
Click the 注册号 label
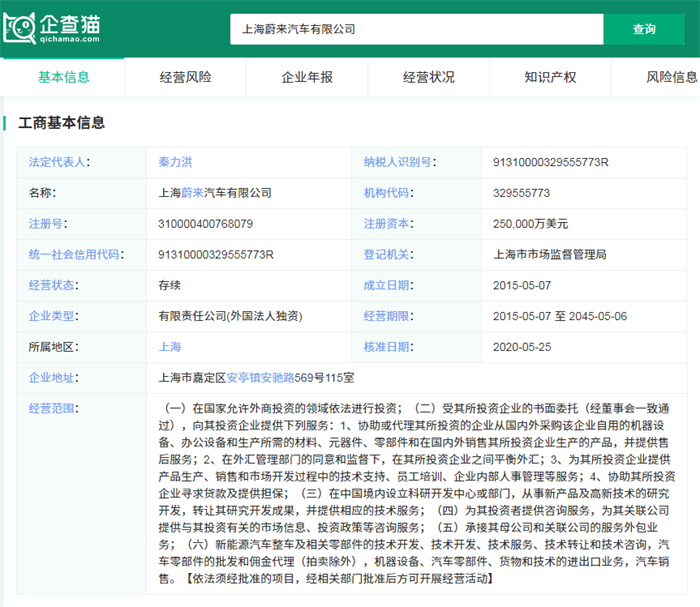(48, 224)
